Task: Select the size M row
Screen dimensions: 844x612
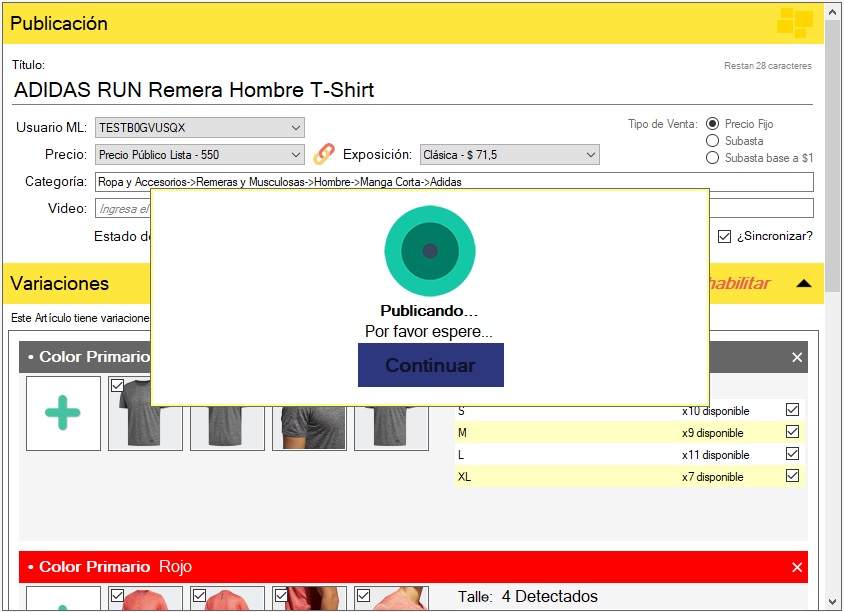Action: 630,433
